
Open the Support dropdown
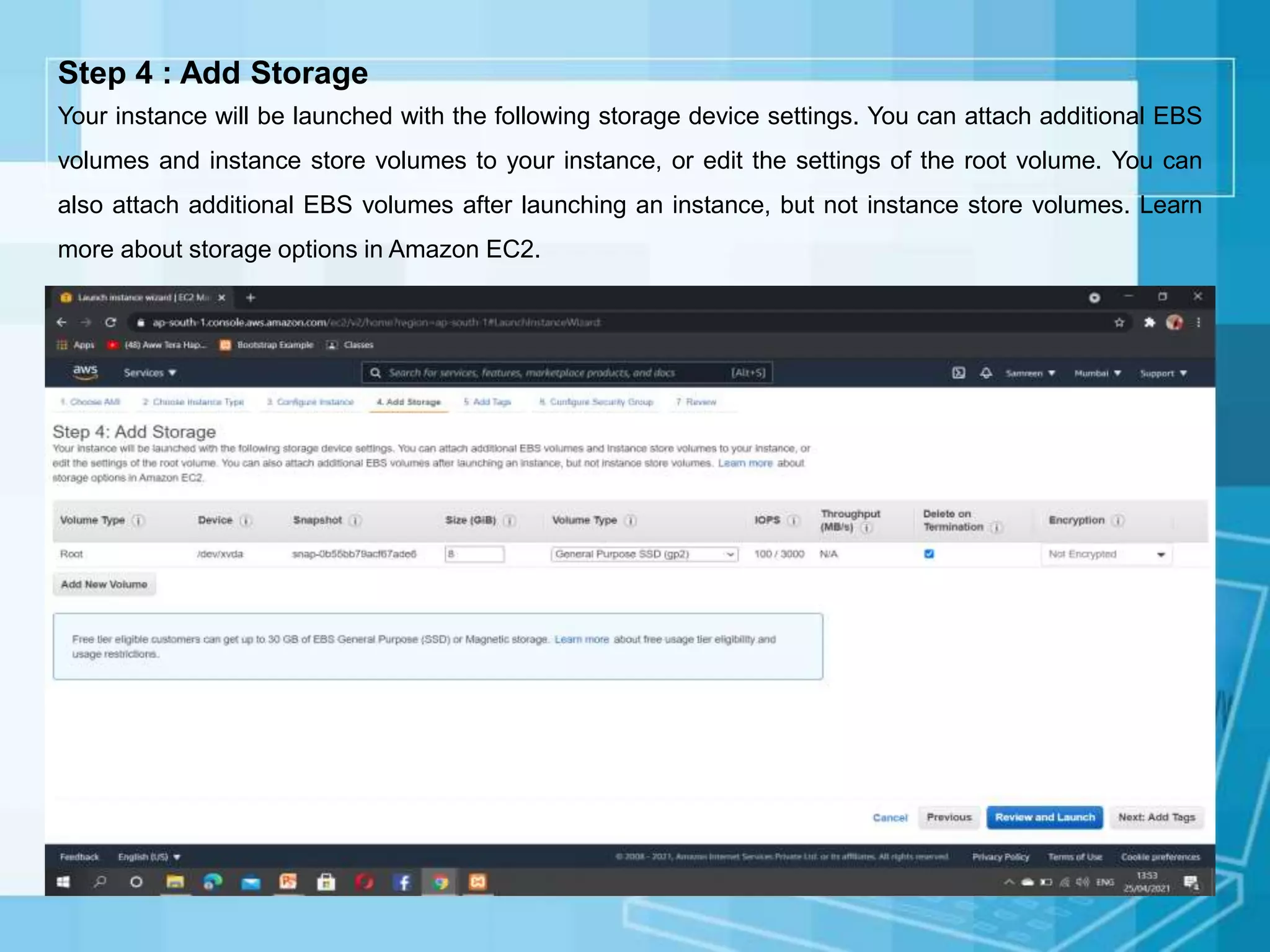(1163, 373)
